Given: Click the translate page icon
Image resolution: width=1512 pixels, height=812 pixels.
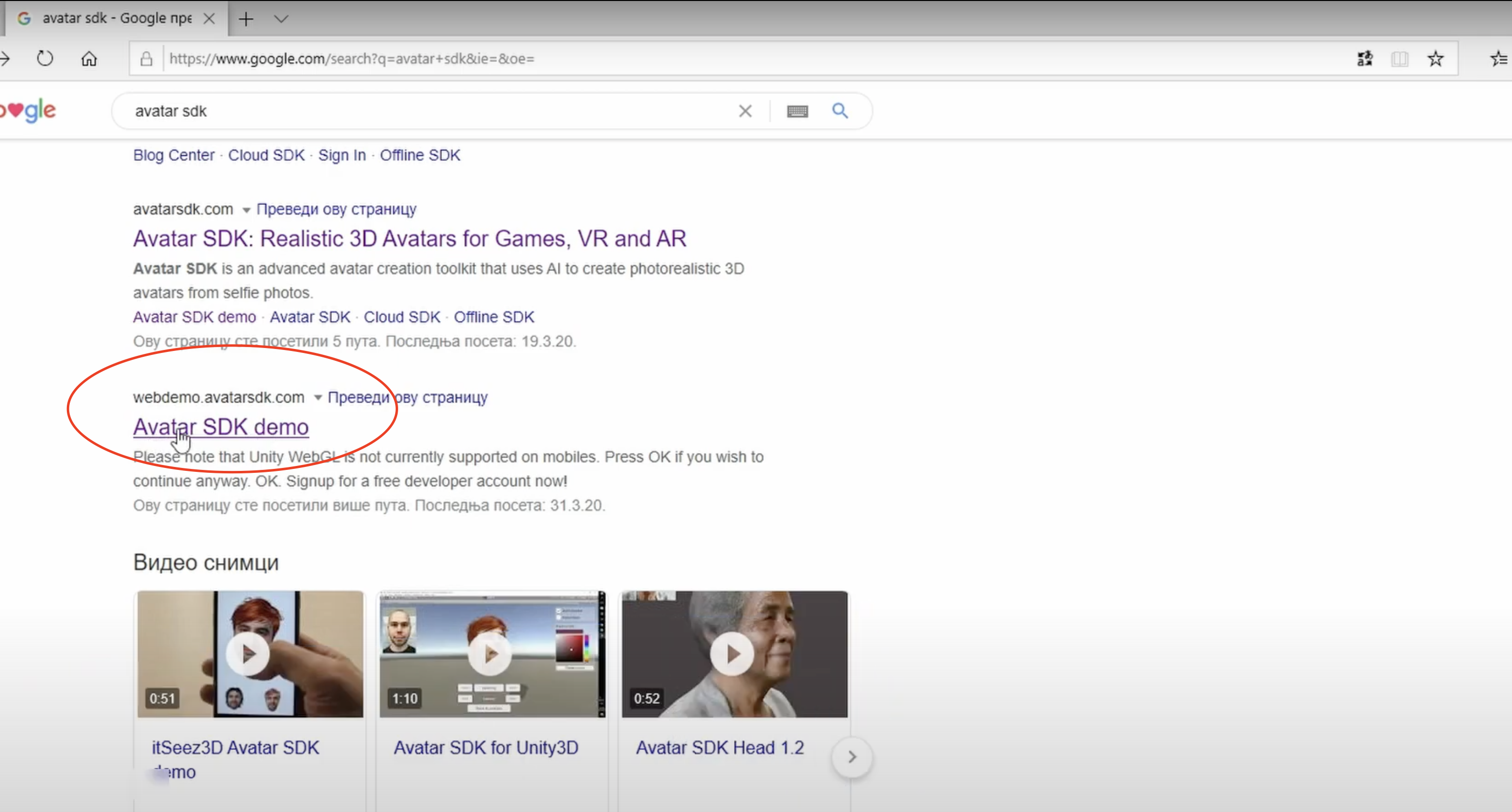Looking at the screenshot, I should tap(1365, 58).
